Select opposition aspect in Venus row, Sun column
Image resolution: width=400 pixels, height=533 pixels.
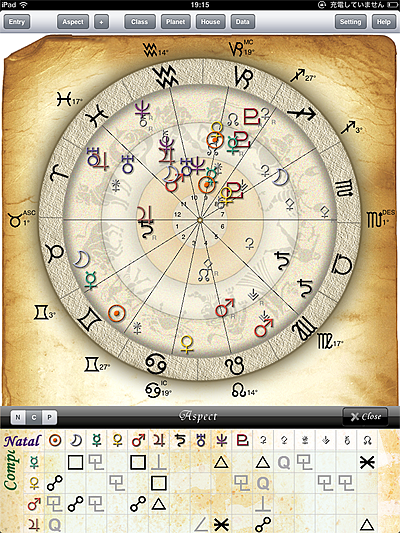(x=55, y=483)
